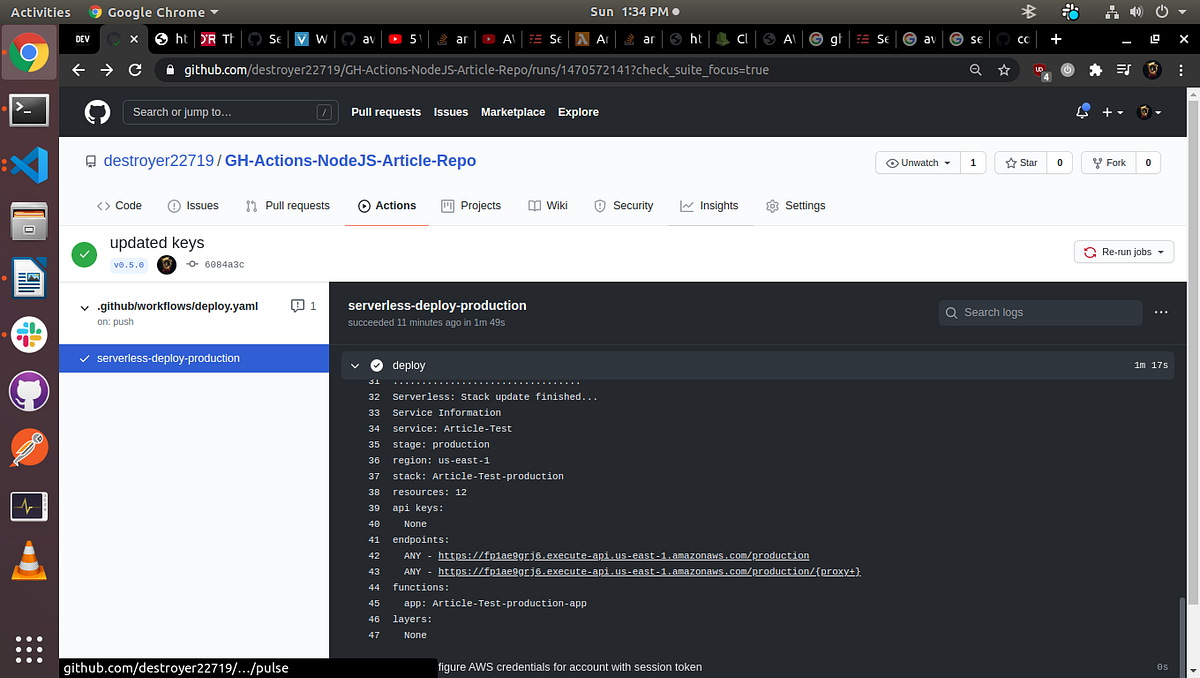
Task: Open the notifications bell
Action: 1081,112
